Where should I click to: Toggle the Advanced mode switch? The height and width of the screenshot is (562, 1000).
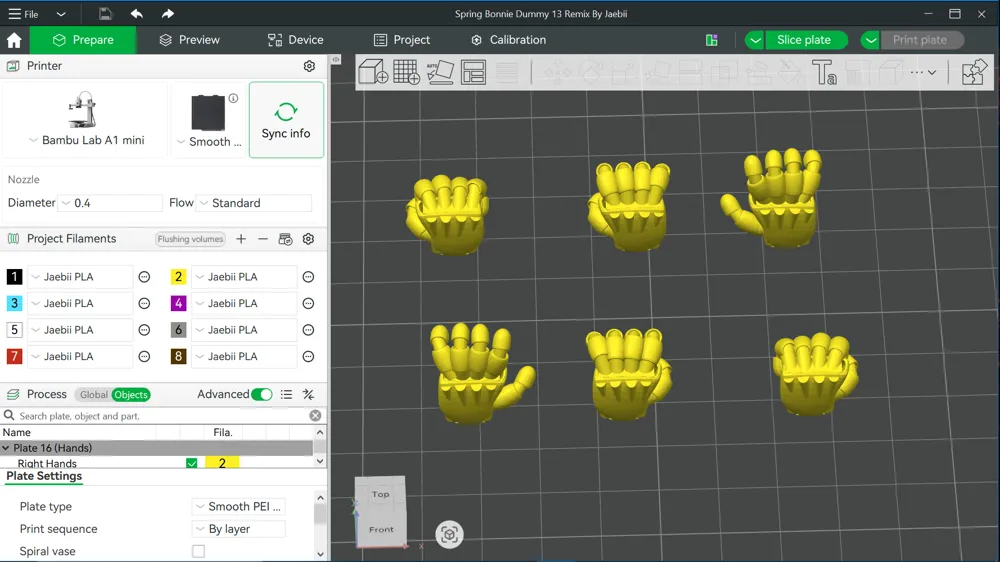coord(261,394)
